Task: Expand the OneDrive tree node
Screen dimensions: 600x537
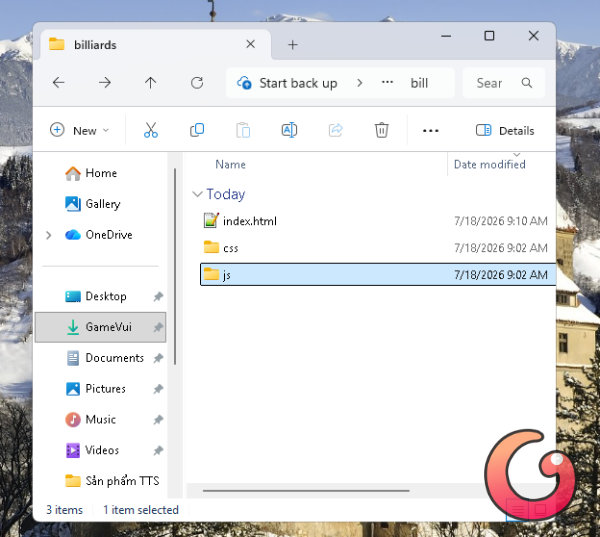Action: [x=49, y=235]
